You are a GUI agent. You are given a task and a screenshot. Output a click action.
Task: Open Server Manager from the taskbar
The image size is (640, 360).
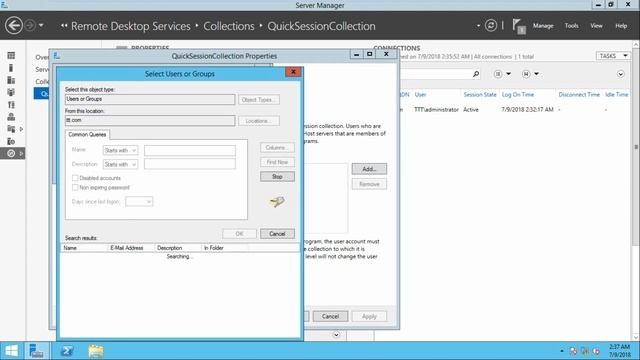click(36, 351)
